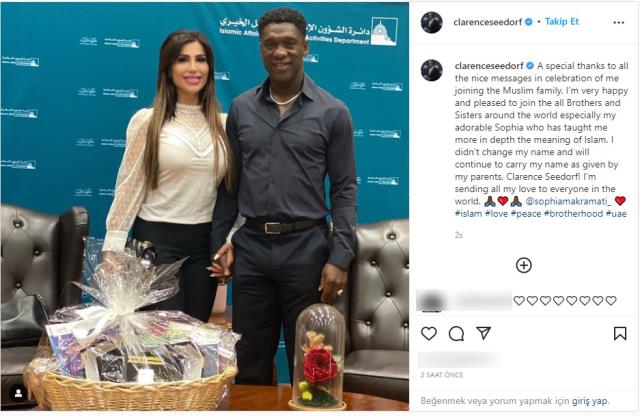The width and height of the screenshot is (640, 417).
Task: Open clarenceseedorf profile avatar in header
Action: point(432,22)
